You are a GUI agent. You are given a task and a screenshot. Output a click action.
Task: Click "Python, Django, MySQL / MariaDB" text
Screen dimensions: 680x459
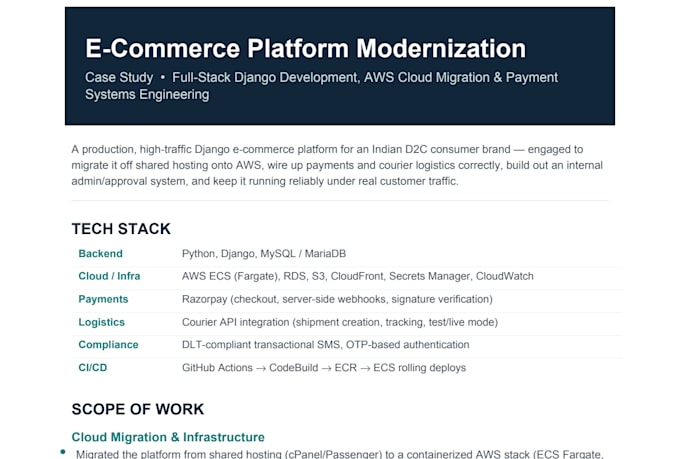click(264, 253)
